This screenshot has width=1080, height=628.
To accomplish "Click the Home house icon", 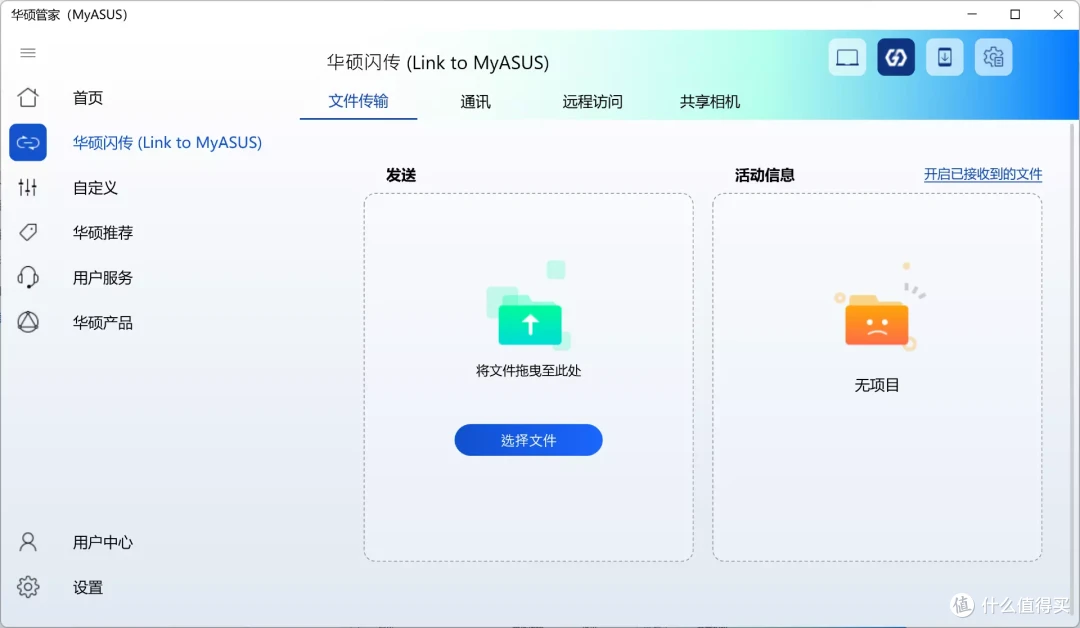I will point(28,97).
